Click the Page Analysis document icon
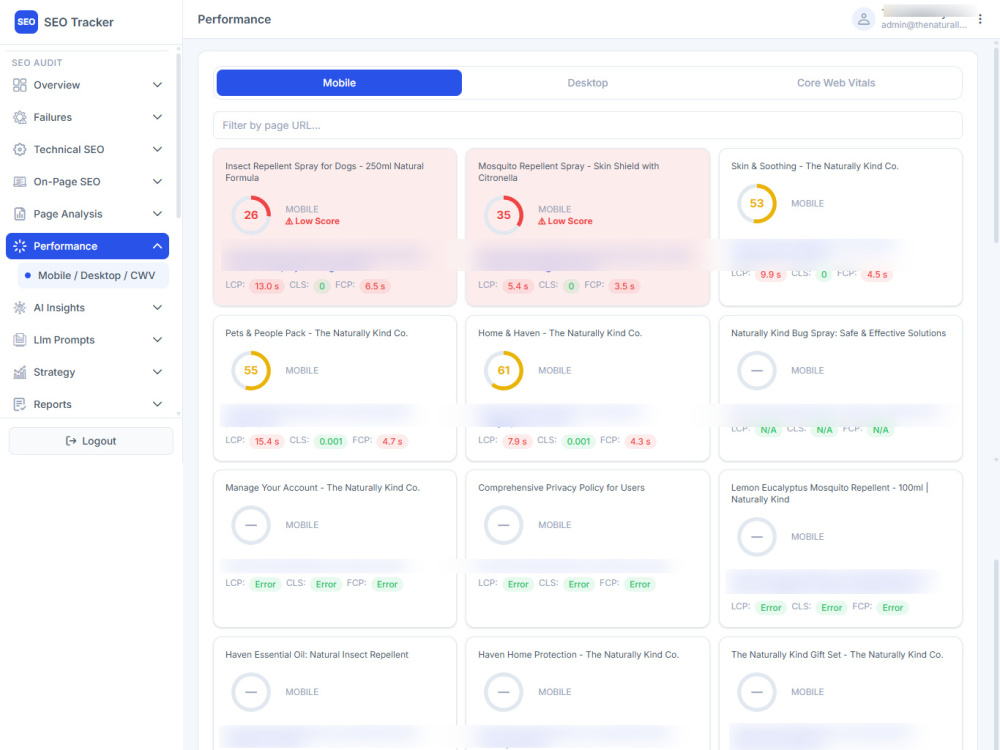Screen dimensions: 1000x750 tap(20, 214)
